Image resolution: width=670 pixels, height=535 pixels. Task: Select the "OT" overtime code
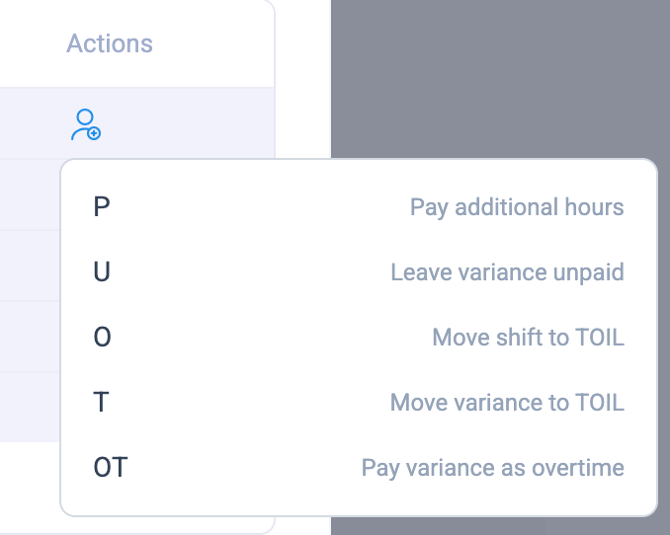coord(110,468)
